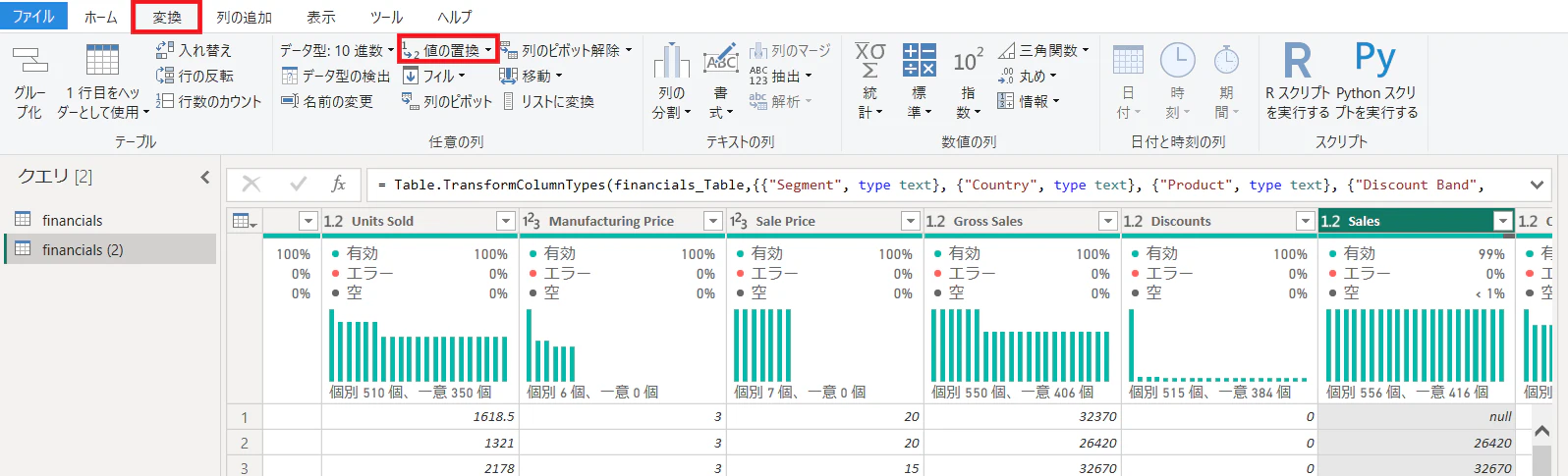
Task: Cancel the formula edit with X
Action: point(252,184)
